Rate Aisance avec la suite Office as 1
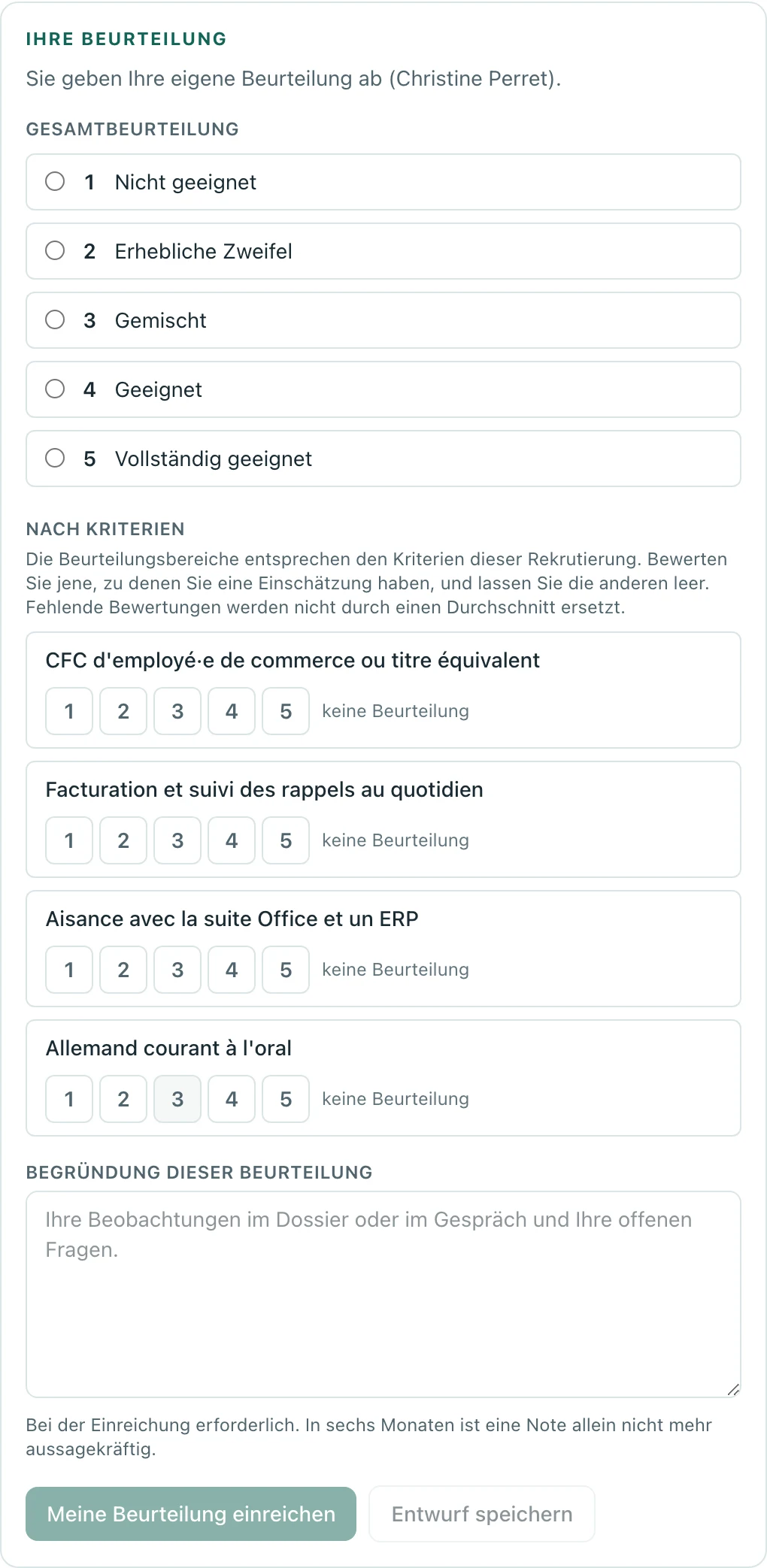 [69, 970]
